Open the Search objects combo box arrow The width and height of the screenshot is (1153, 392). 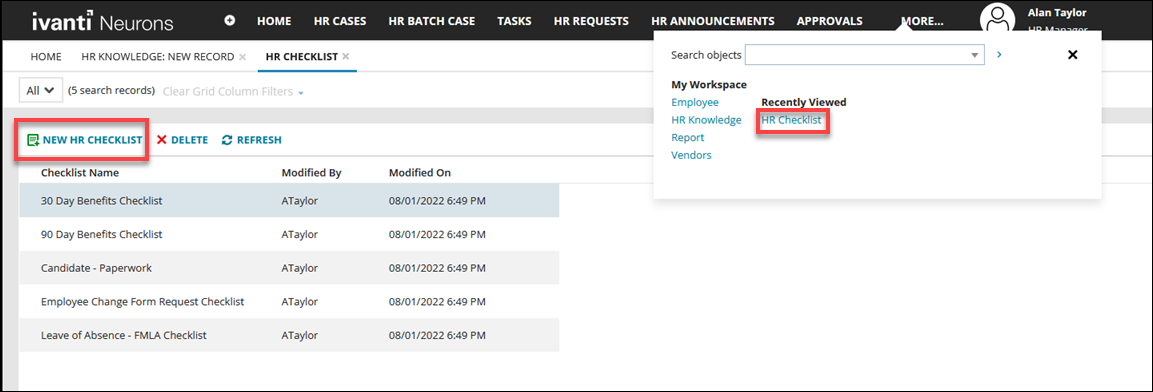975,55
